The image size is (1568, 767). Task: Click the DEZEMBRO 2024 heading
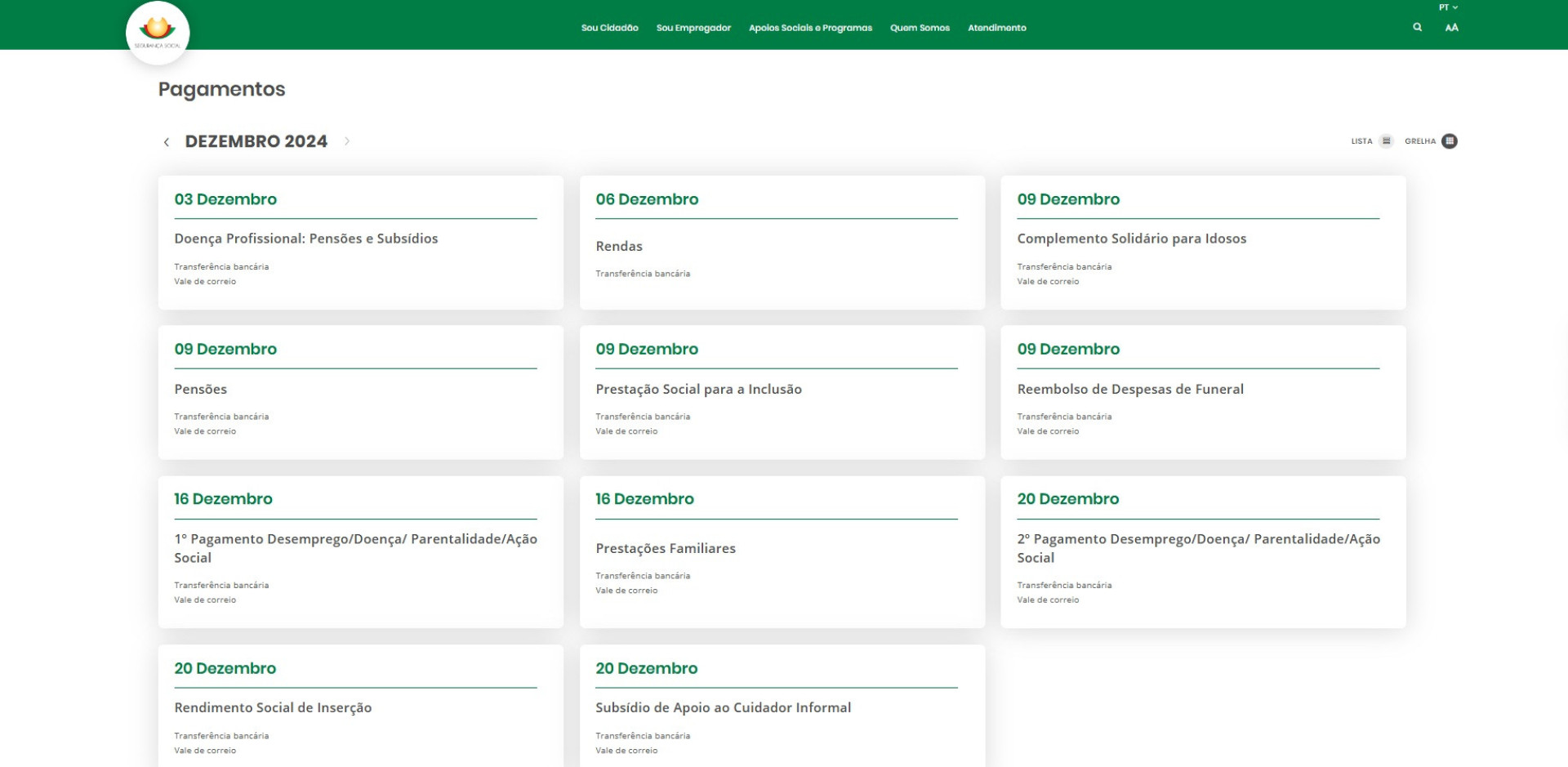[x=256, y=141]
